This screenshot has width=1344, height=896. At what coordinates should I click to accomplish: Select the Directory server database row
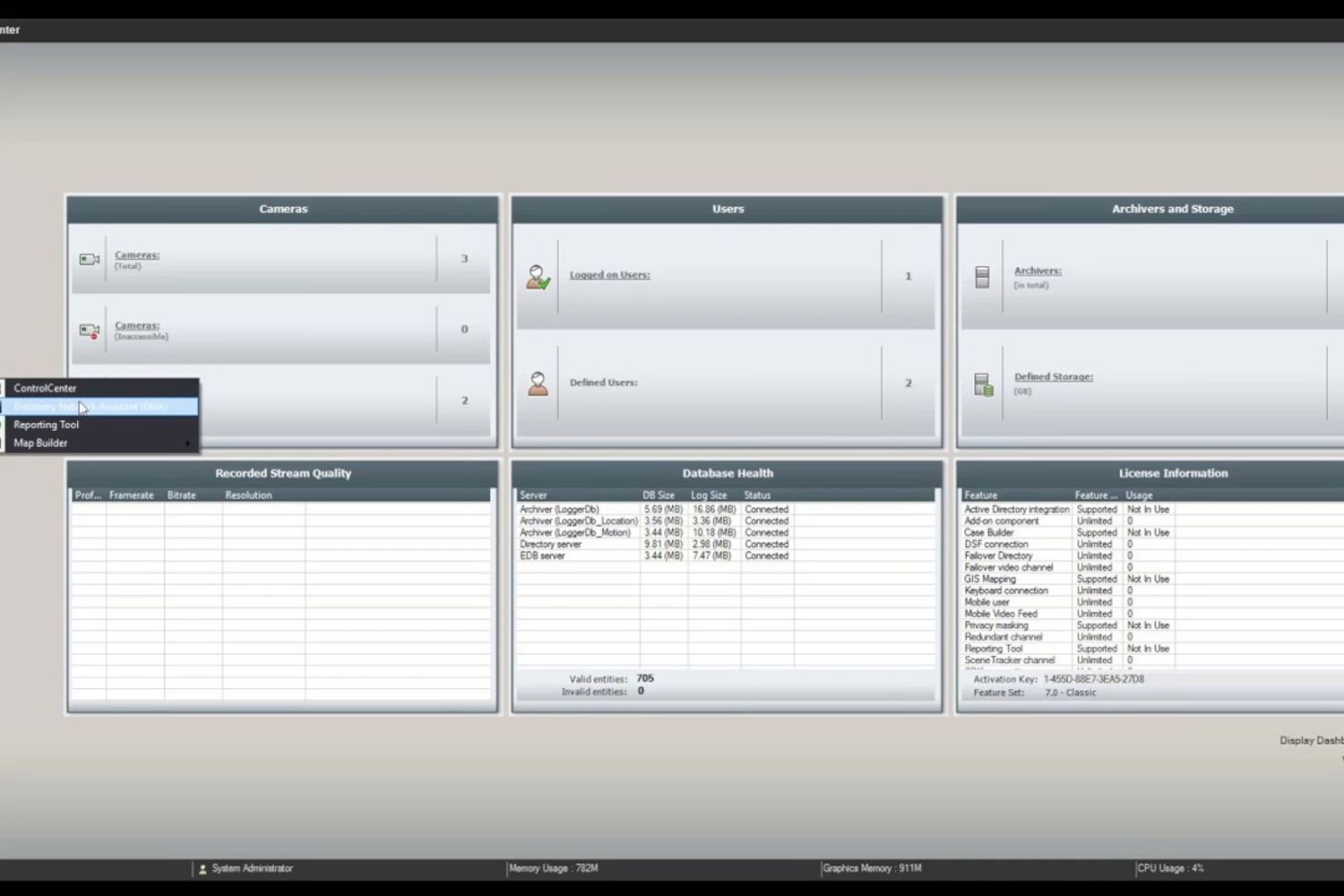pos(551,545)
